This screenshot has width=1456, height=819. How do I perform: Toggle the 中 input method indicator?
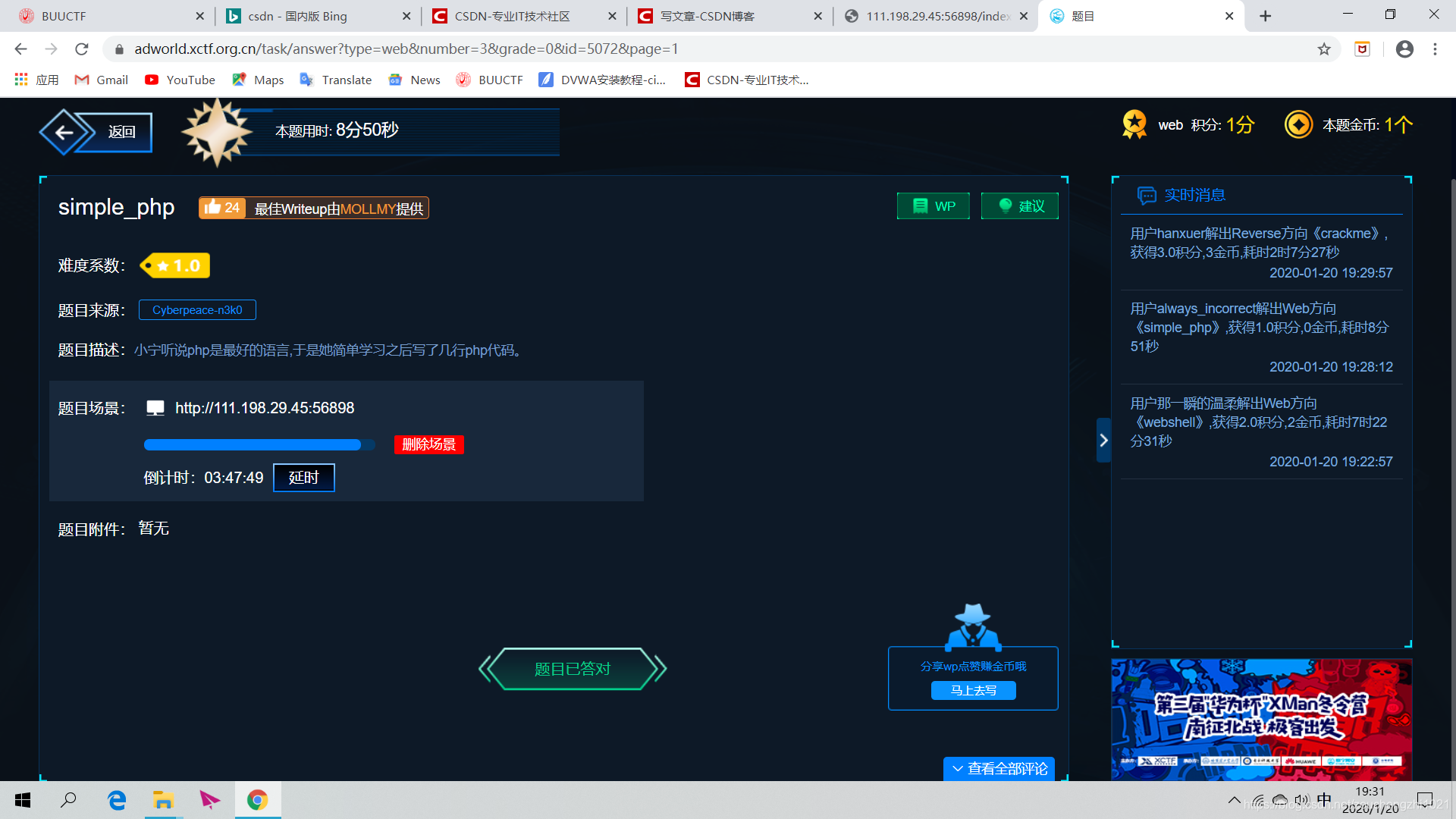[x=1324, y=800]
